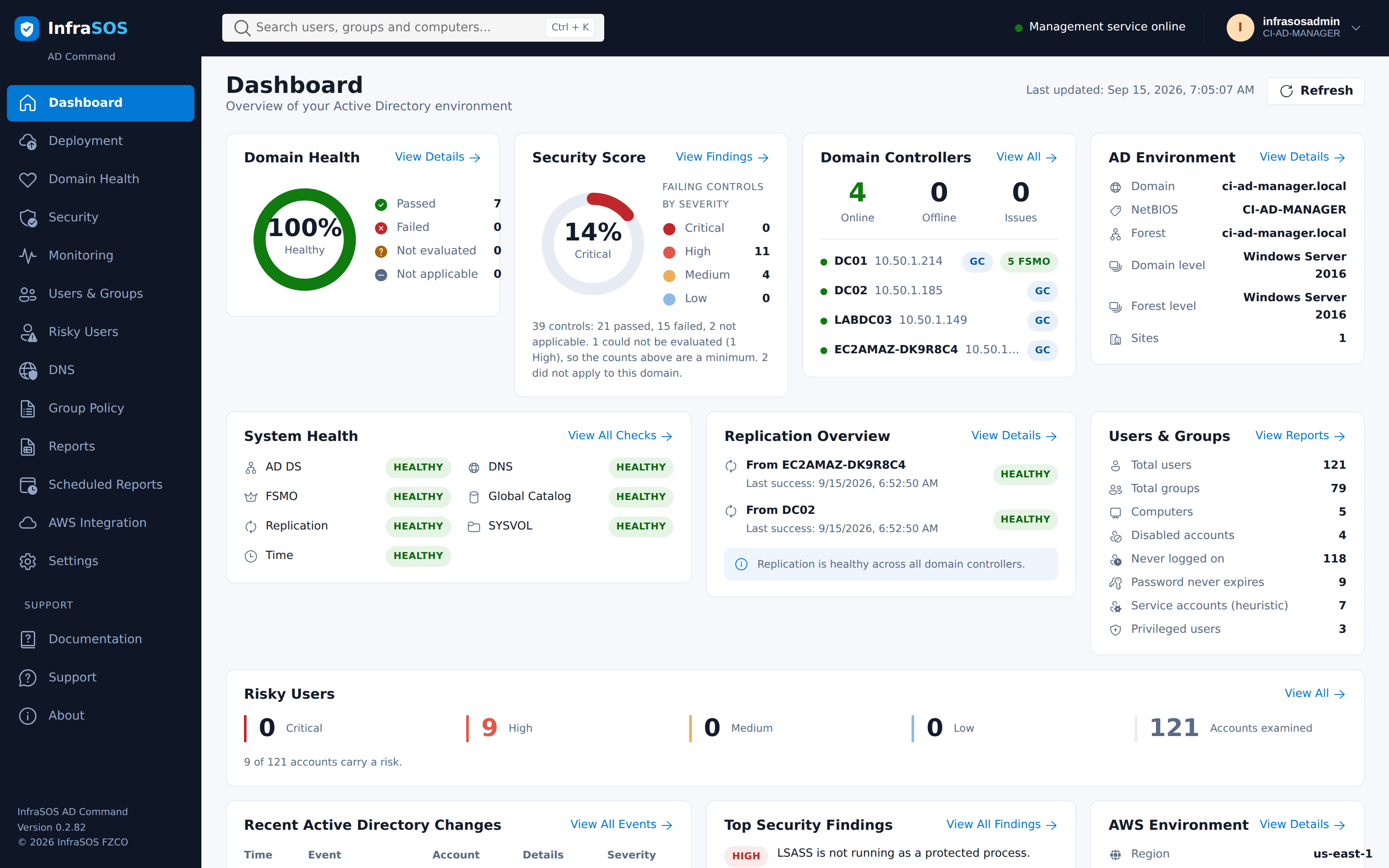This screenshot has width=1389, height=868.
Task: Open View All Events link
Action: tap(621, 824)
